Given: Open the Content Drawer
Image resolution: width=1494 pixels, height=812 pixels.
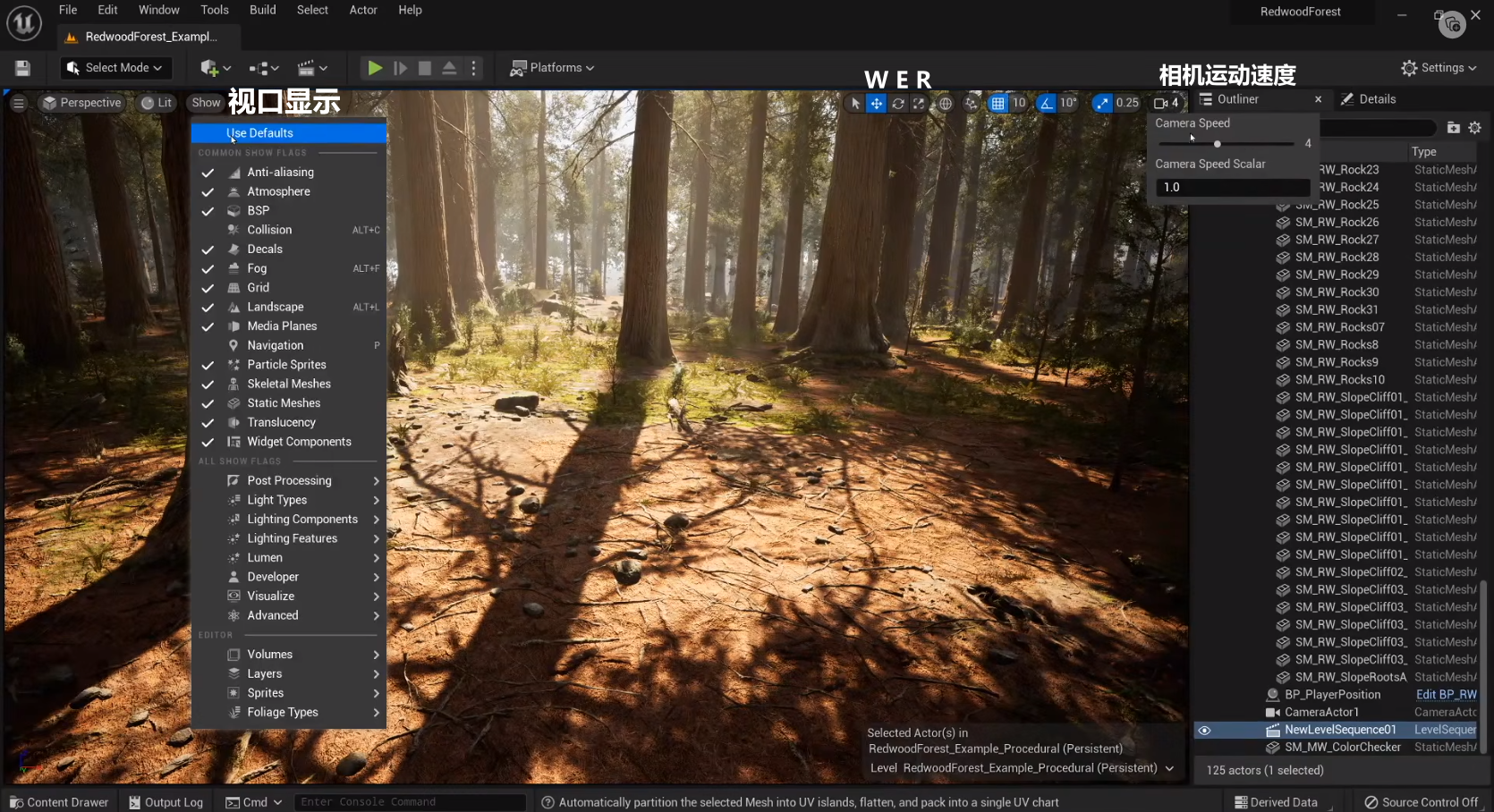Looking at the screenshot, I should (x=59, y=802).
